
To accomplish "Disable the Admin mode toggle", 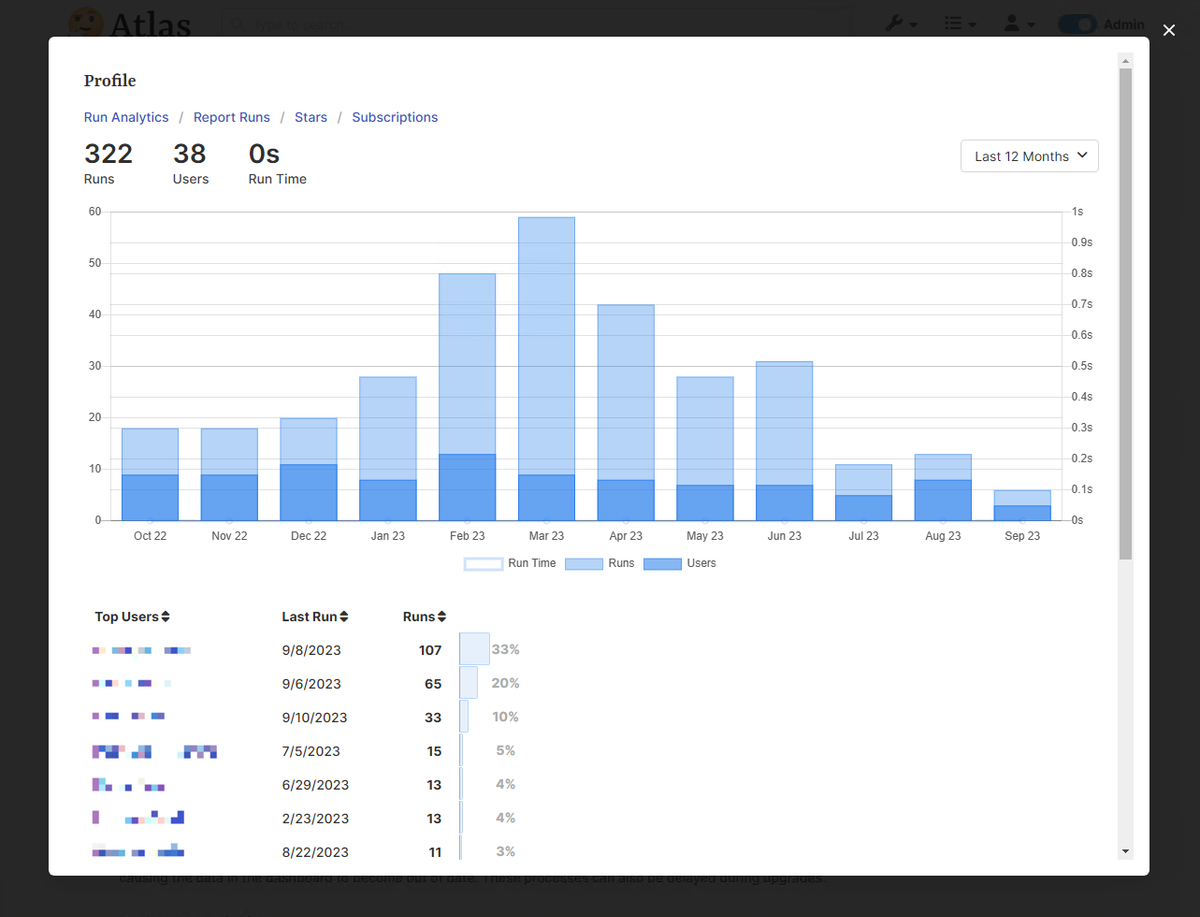I will pos(1077,23).
